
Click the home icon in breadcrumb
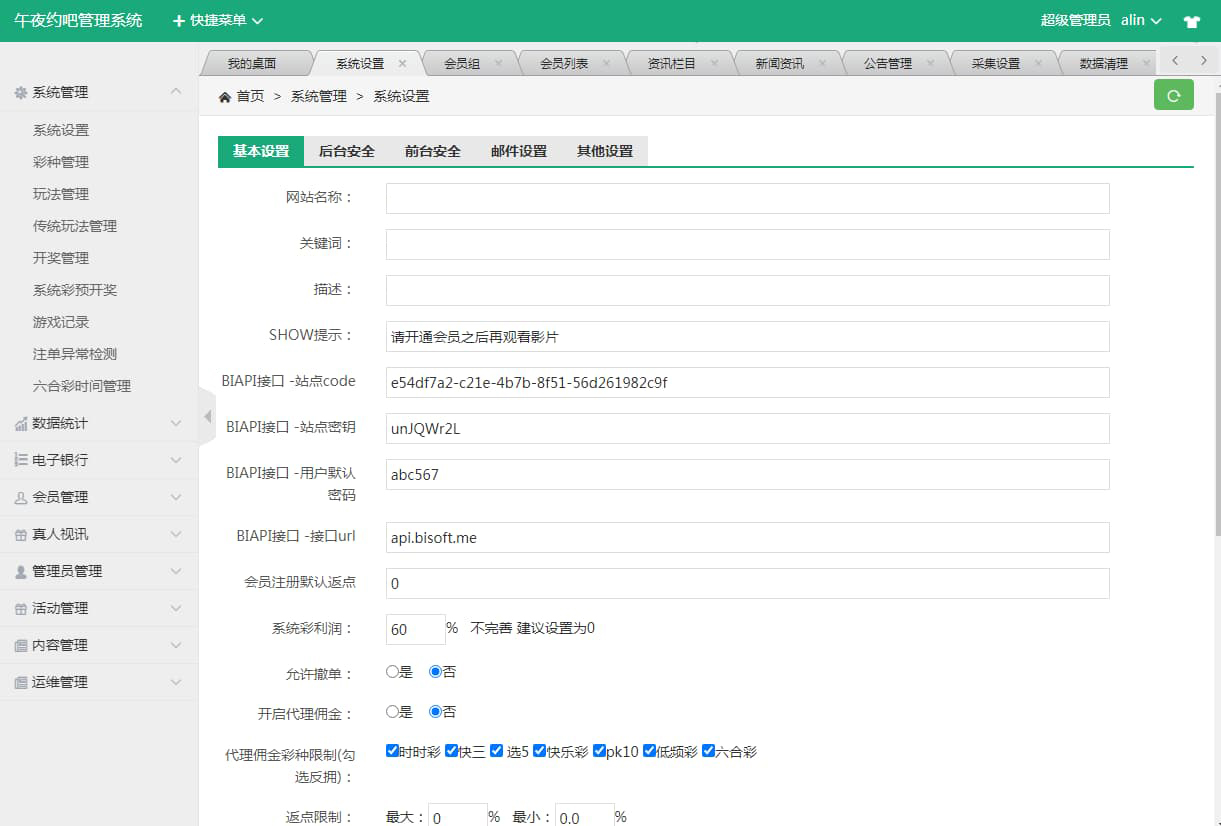coord(225,97)
